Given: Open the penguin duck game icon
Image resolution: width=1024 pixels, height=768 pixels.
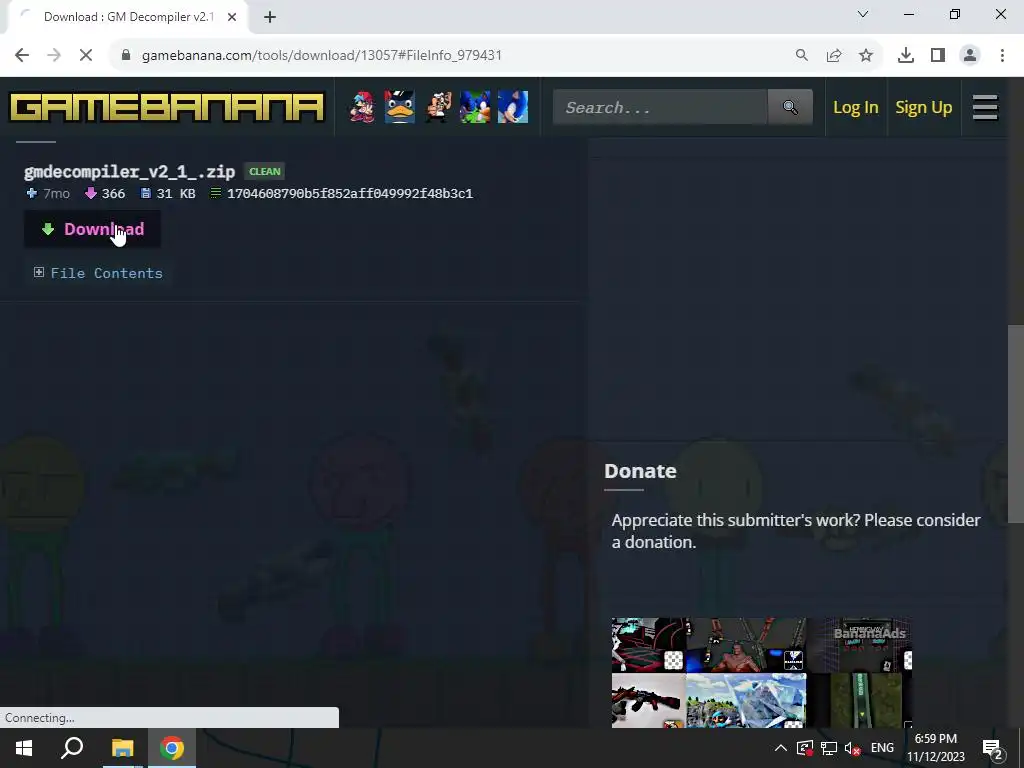Looking at the screenshot, I should pos(399,107).
